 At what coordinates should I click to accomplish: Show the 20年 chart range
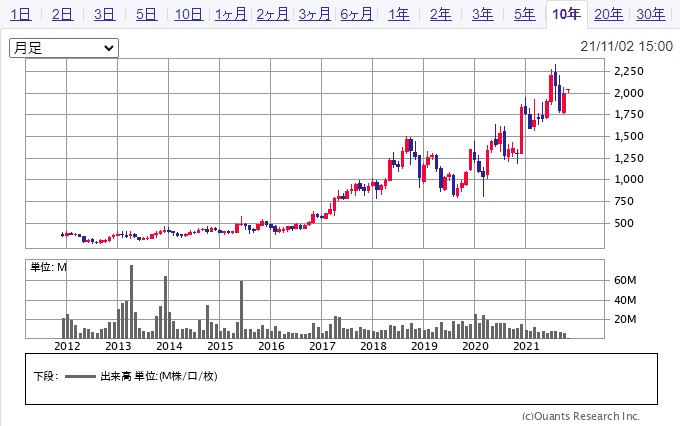point(608,14)
